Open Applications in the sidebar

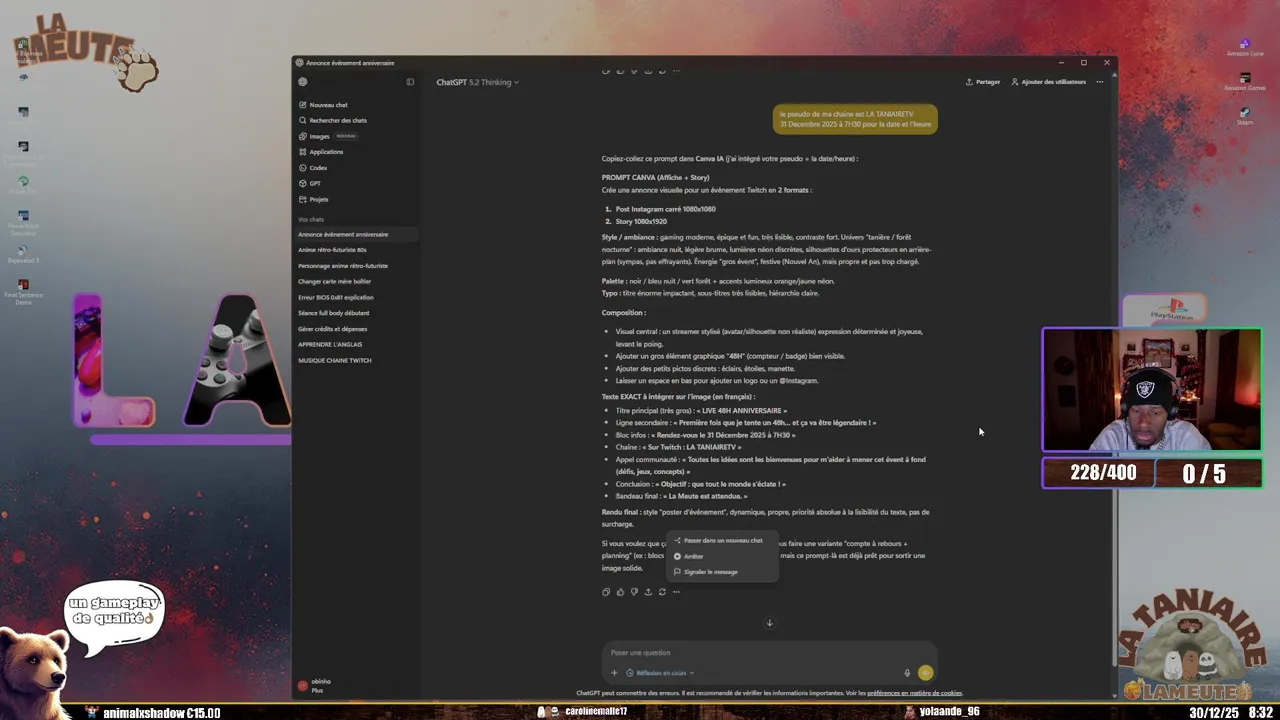point(320,152)
